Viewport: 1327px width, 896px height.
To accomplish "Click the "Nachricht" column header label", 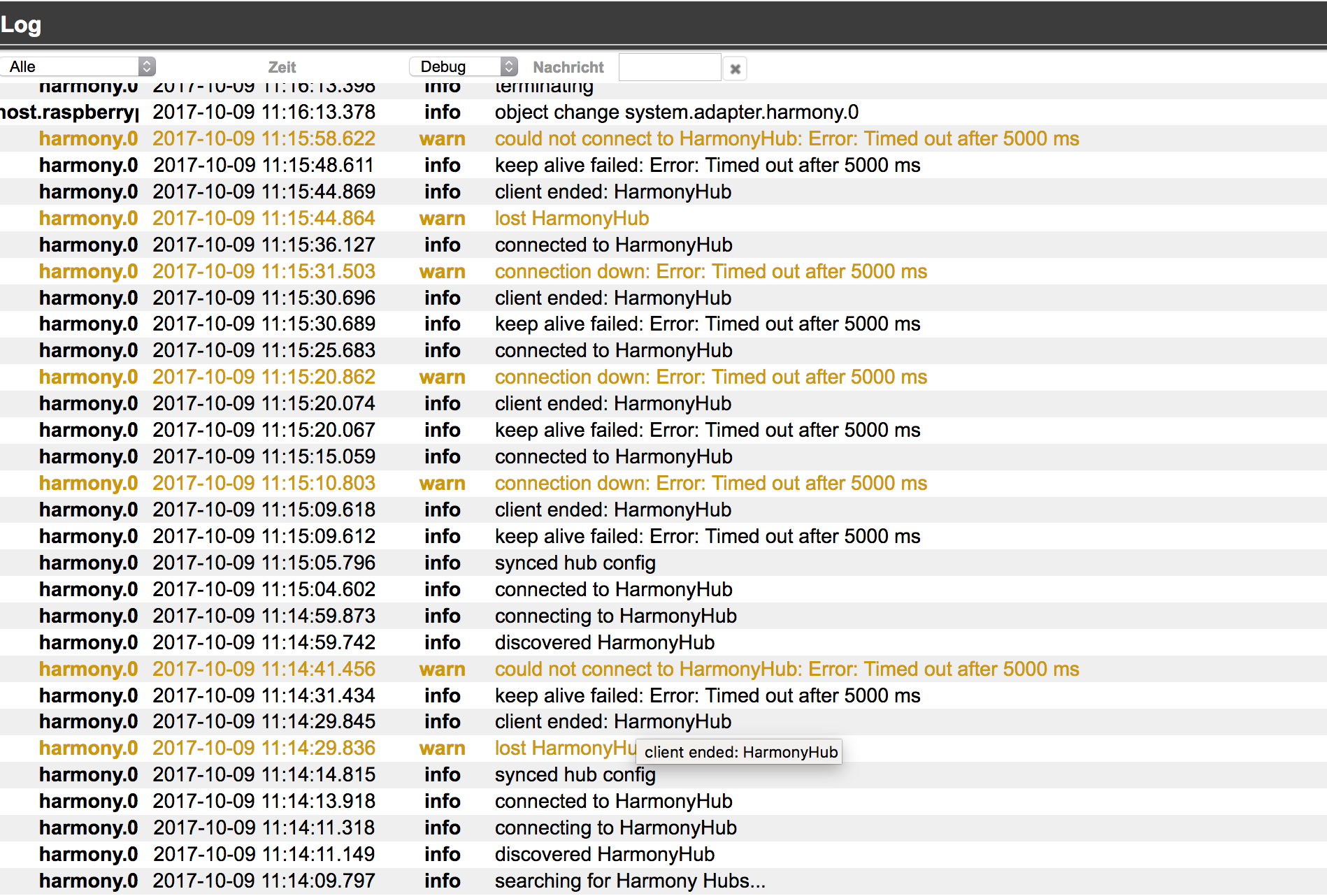I will (x=568, y=67).
